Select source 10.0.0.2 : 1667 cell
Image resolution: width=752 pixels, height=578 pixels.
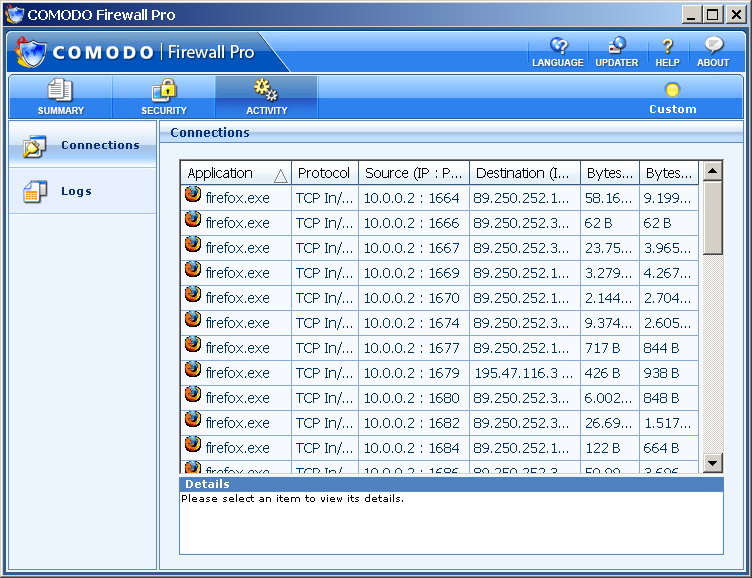click(414, 248)
